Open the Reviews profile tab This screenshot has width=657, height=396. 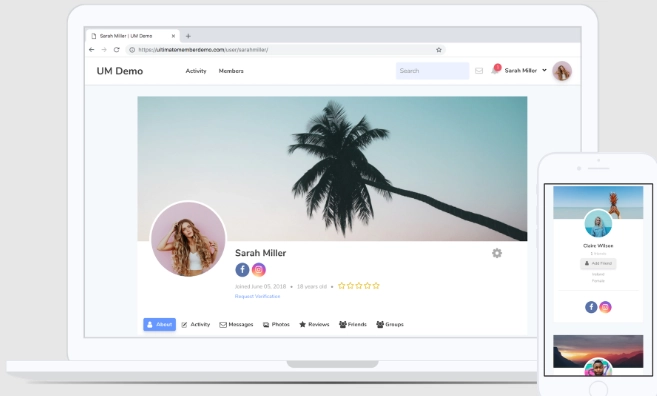(314, 324)
